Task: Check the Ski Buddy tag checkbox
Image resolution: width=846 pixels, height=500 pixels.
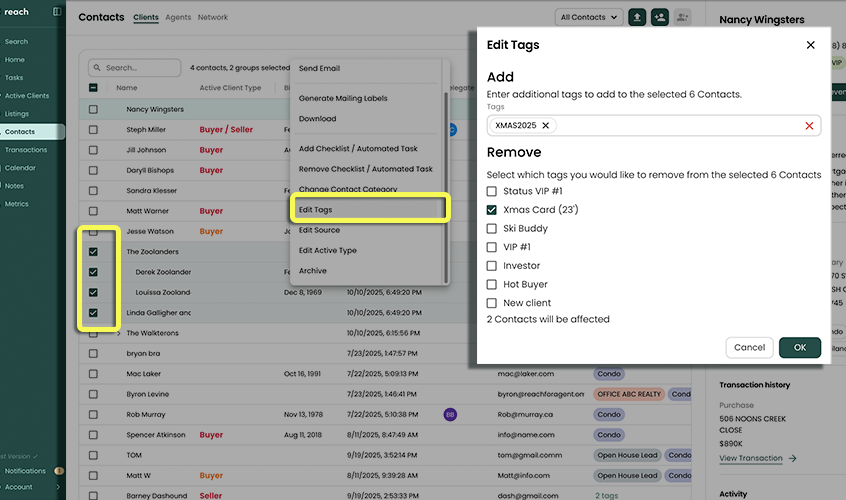Action: pos(491,229)
